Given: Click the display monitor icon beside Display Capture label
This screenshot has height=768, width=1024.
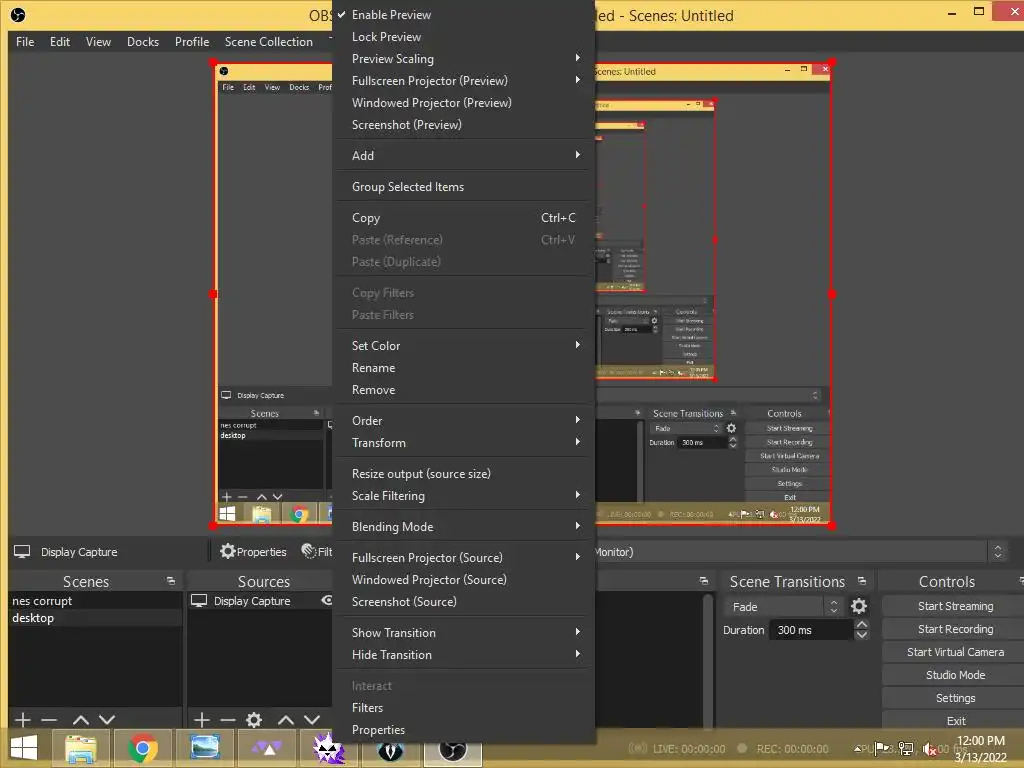Looking at the screenshot, I should pos(22,551).
